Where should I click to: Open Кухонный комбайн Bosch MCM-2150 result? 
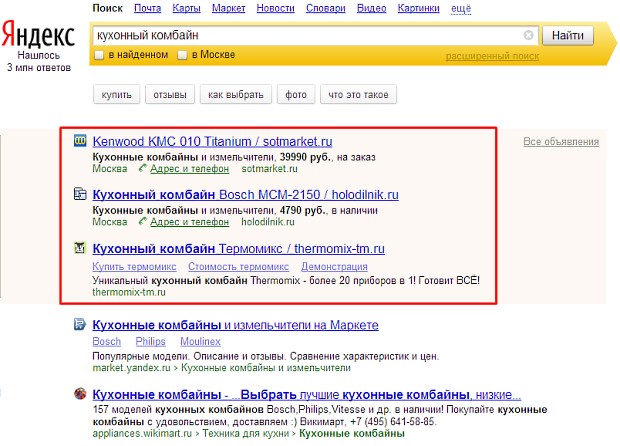[x=246, y=195]
